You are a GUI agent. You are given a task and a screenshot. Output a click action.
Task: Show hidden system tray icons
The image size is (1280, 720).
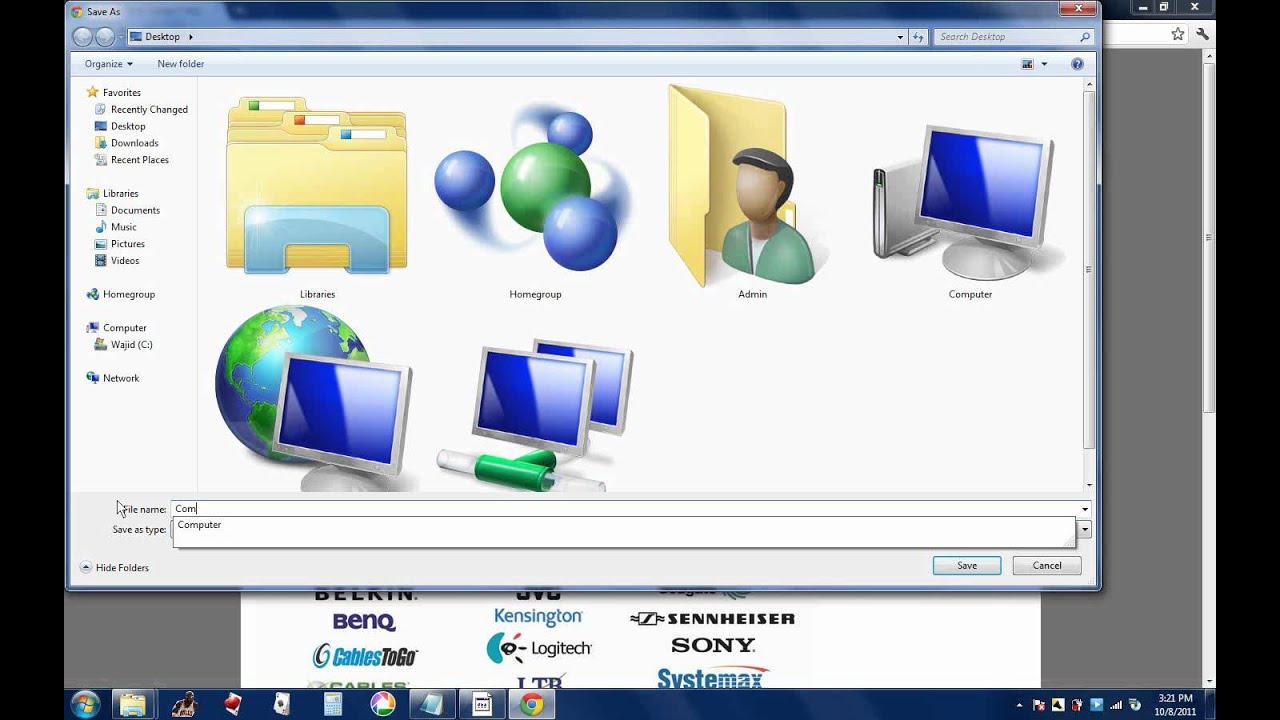pyautogui.click(x=1019, y=705)
